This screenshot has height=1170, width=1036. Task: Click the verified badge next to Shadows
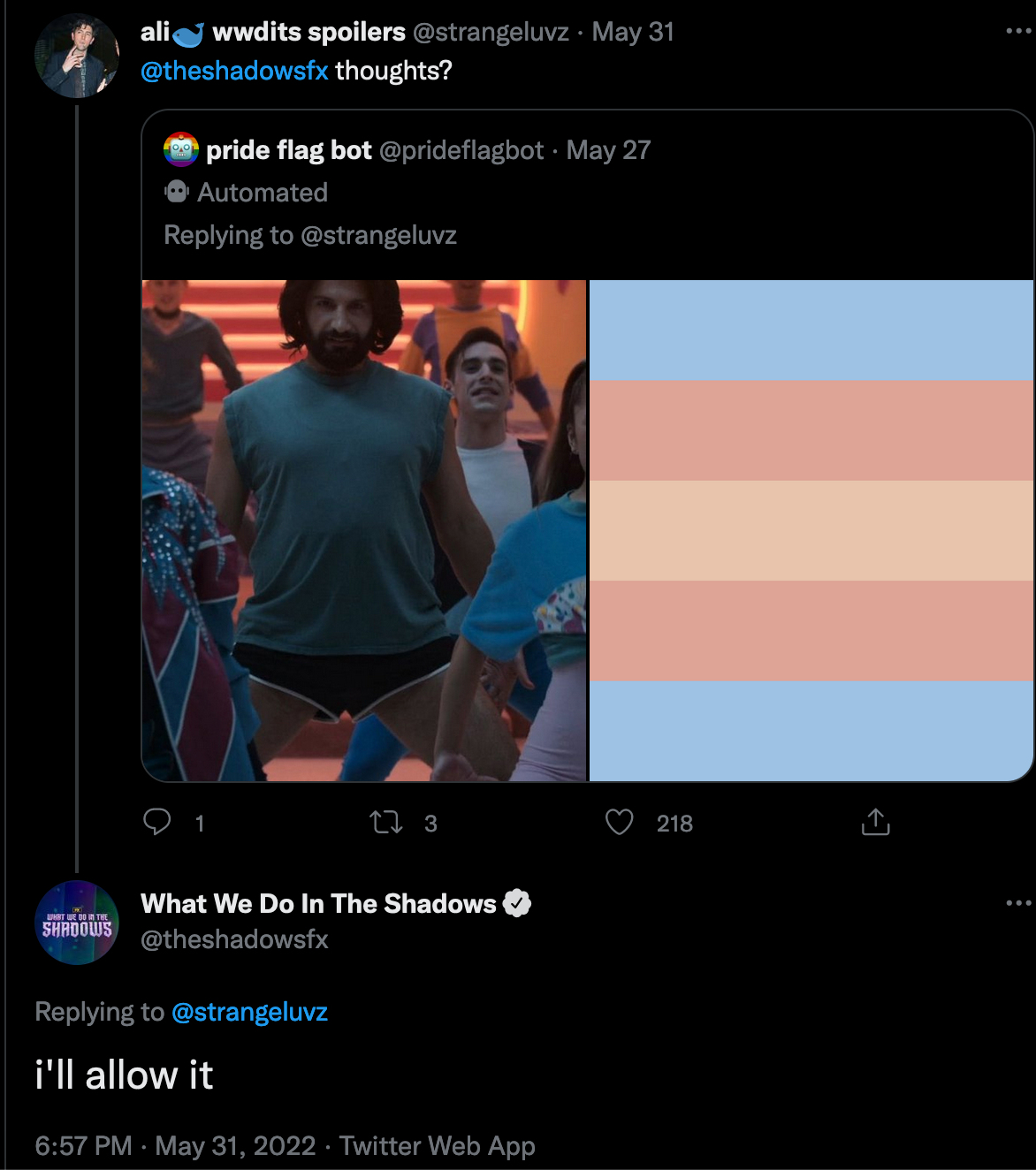pos(517,903)
